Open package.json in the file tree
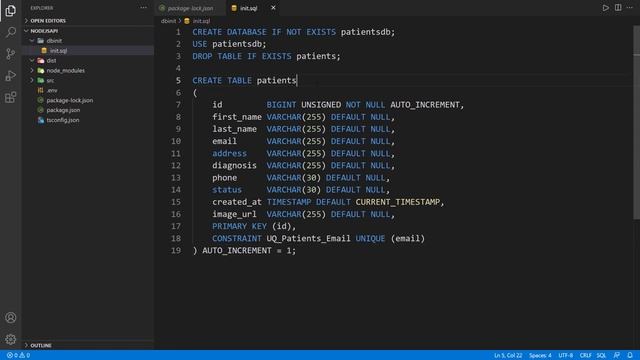Image resolution: width=640 pixels, height=360 pixels. pyautogui.click(x=63, y=110)
